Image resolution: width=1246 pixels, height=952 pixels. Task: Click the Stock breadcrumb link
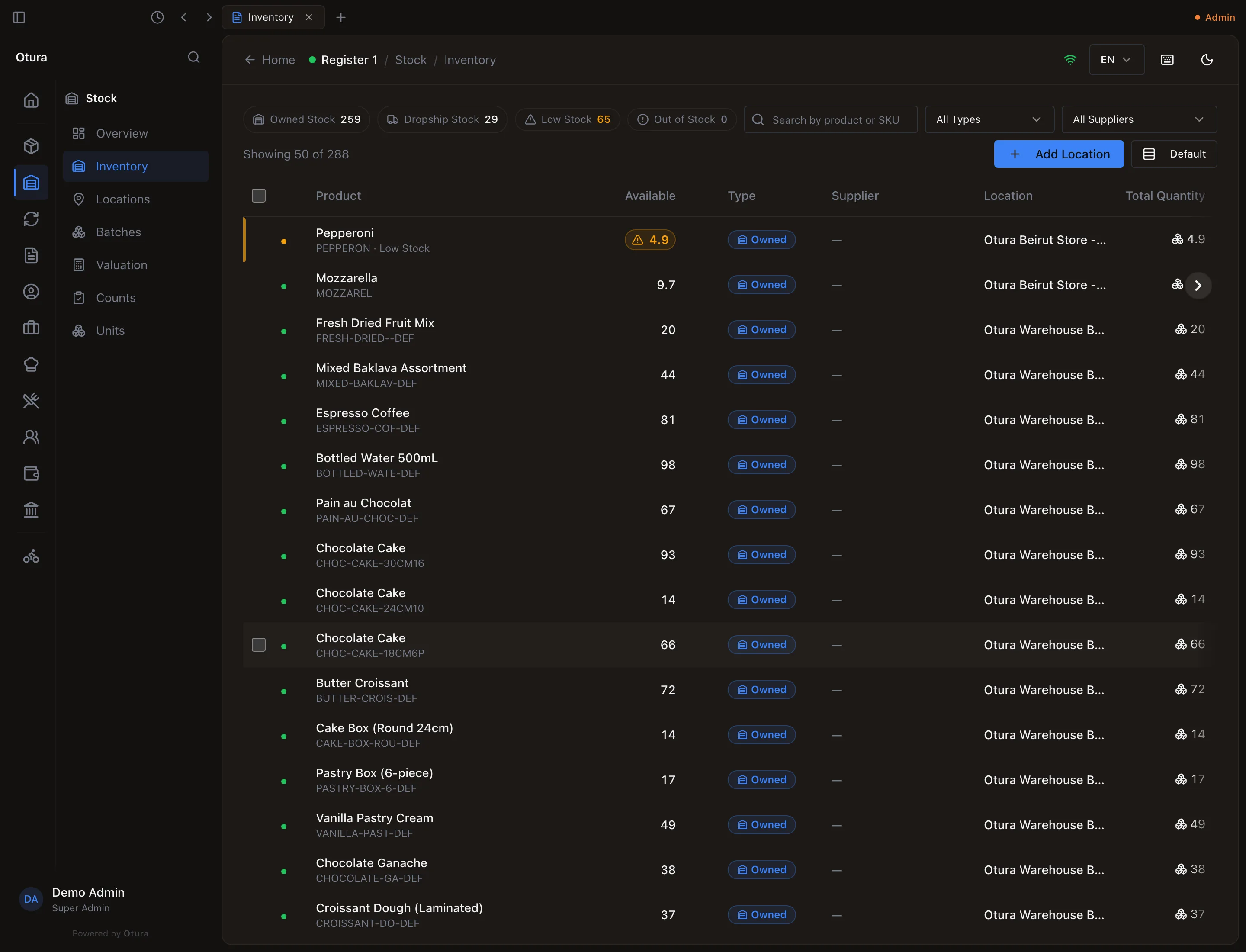pos(410,60)
